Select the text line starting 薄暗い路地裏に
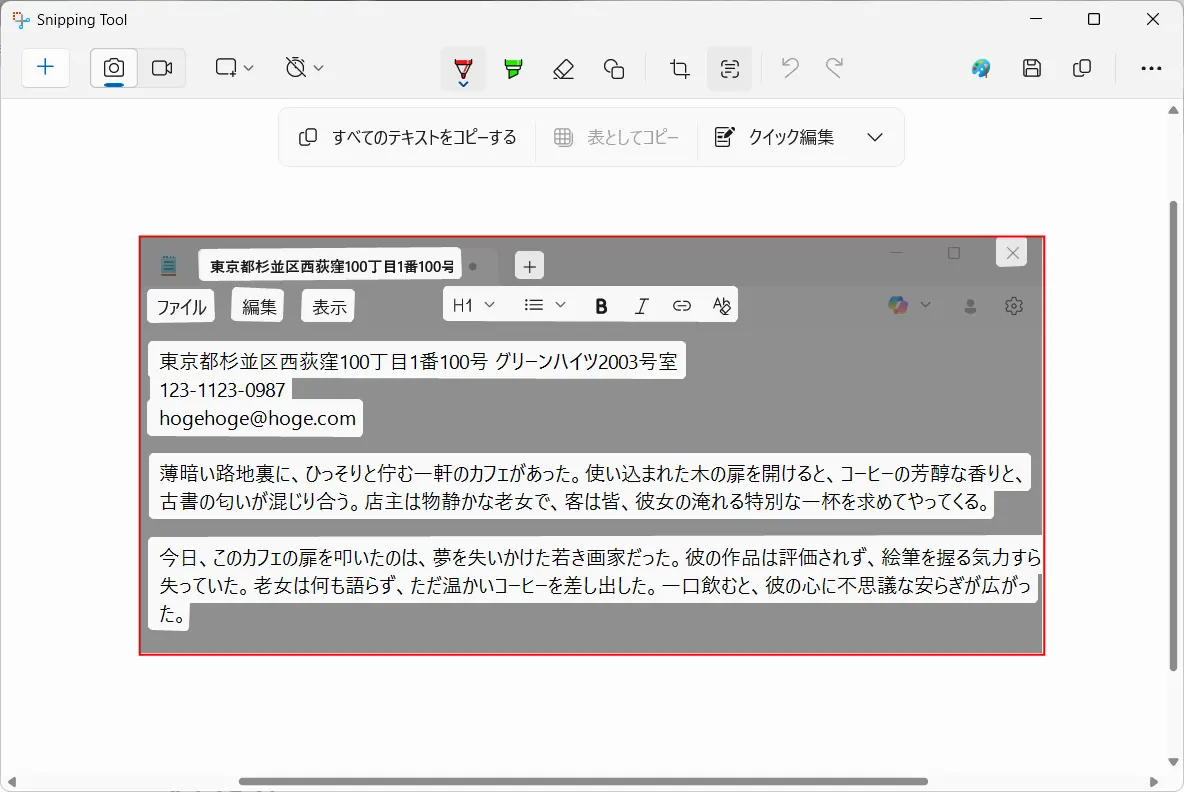1184x792 pixels. [x=592, y=473]
